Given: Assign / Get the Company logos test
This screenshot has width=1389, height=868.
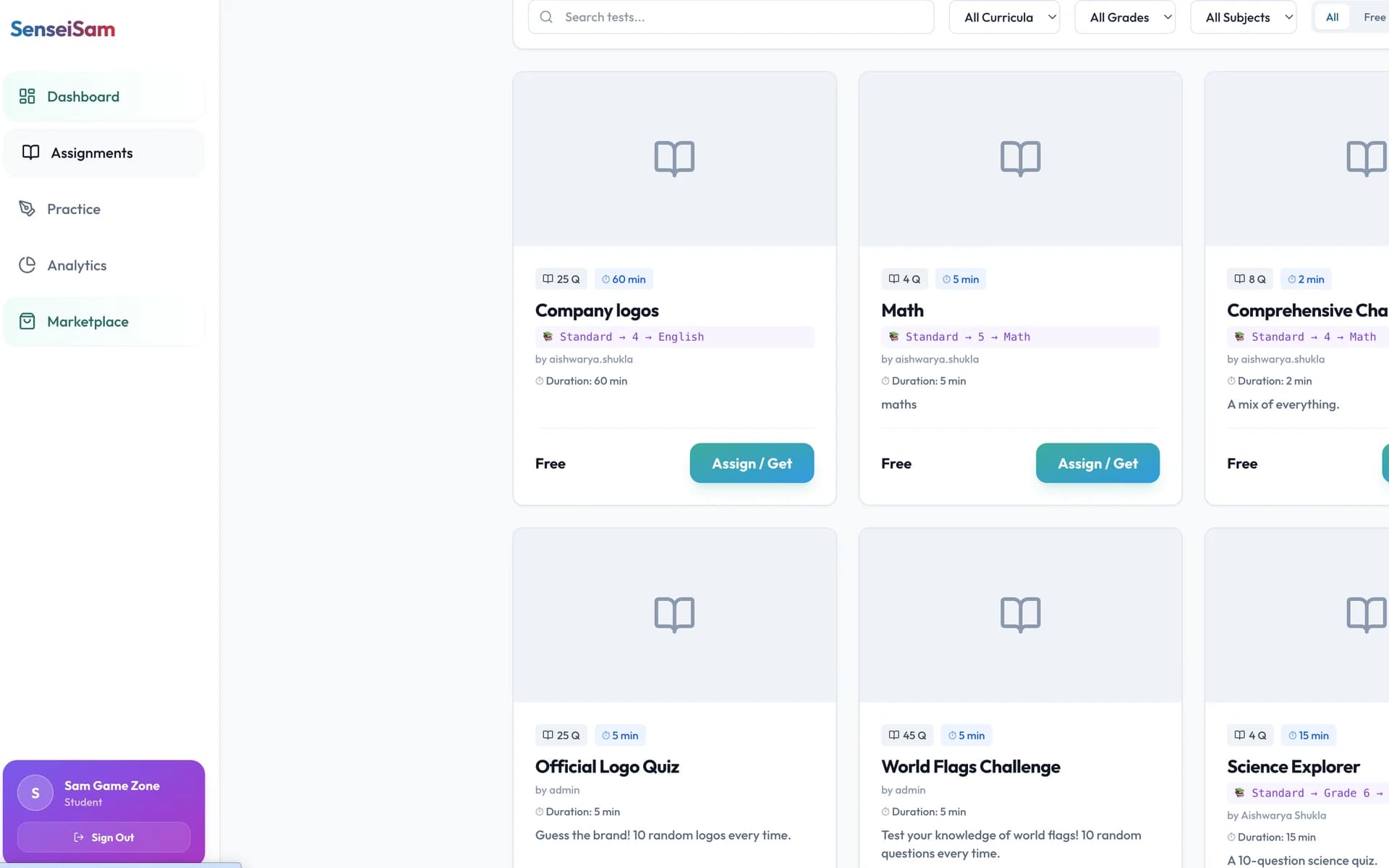Looking at the screenshot, I should pos(752,463).
